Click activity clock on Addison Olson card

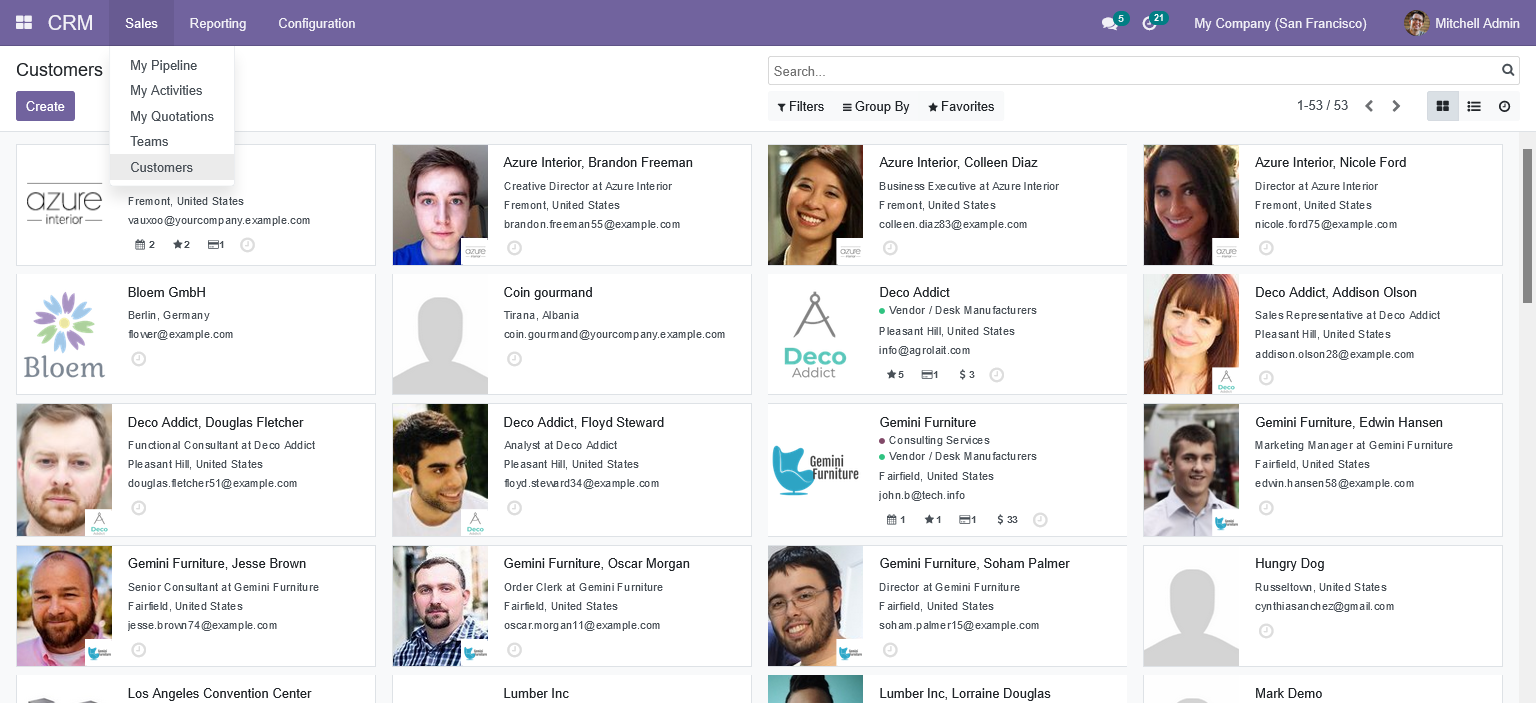tap(1266, 378)
